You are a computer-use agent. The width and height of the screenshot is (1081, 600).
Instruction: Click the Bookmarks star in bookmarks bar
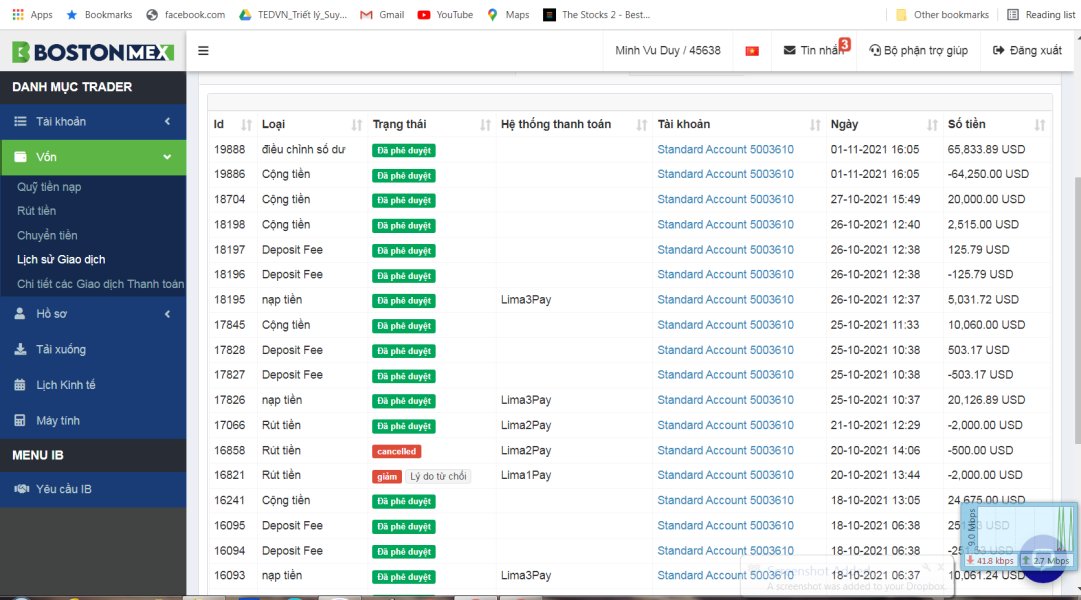72,15
